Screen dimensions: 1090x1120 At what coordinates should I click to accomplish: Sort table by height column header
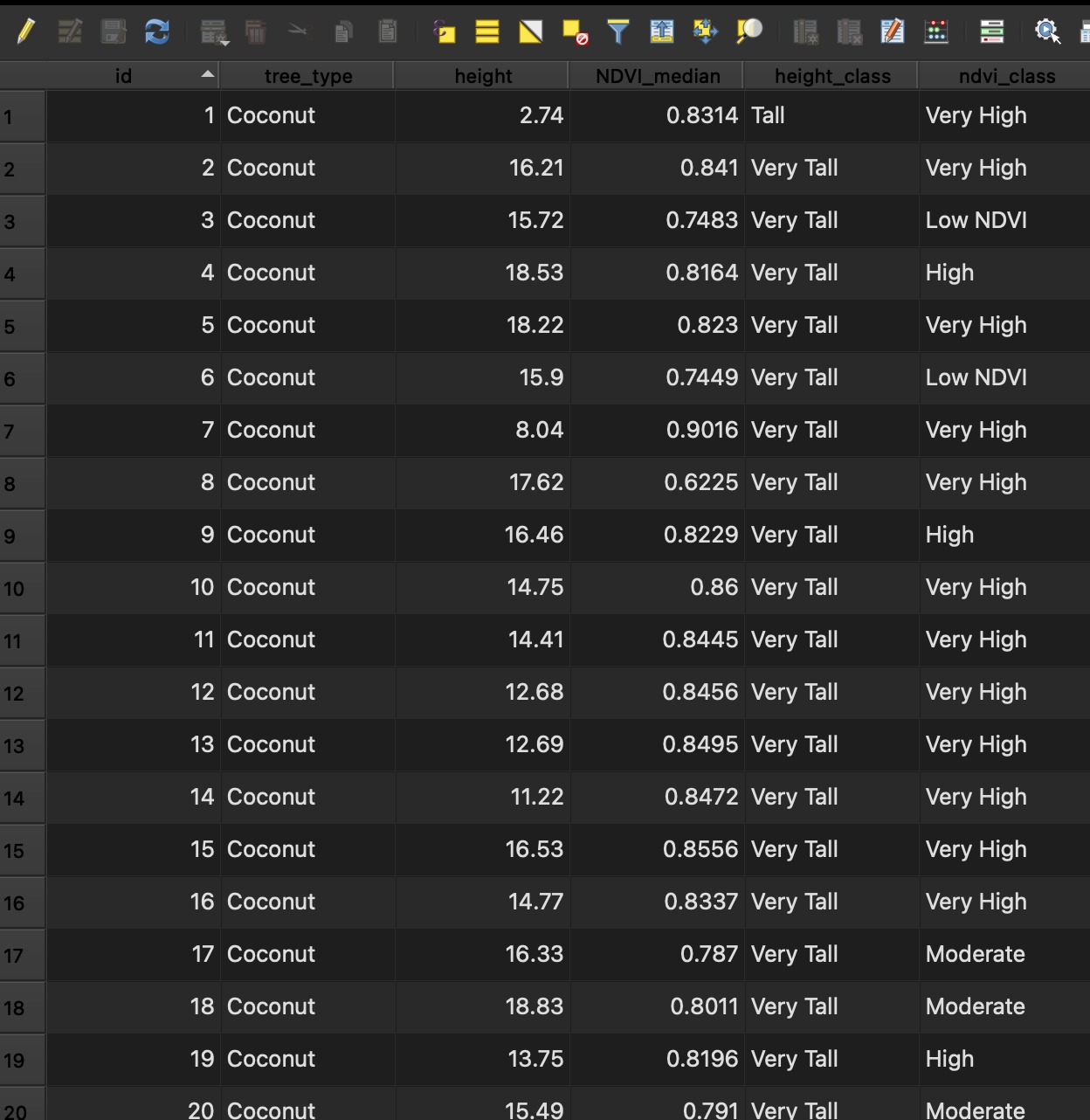tap(482, 76)
